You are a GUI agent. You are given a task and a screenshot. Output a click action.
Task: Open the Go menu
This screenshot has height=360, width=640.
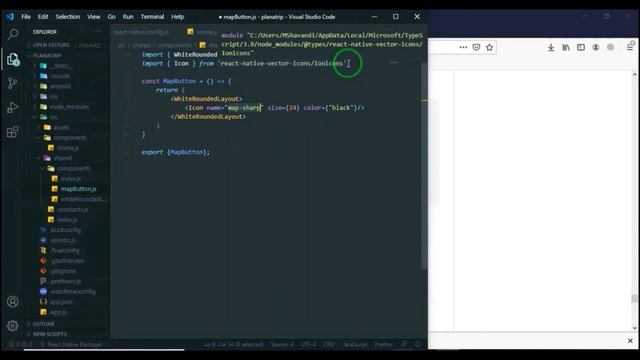pos(111,17)
